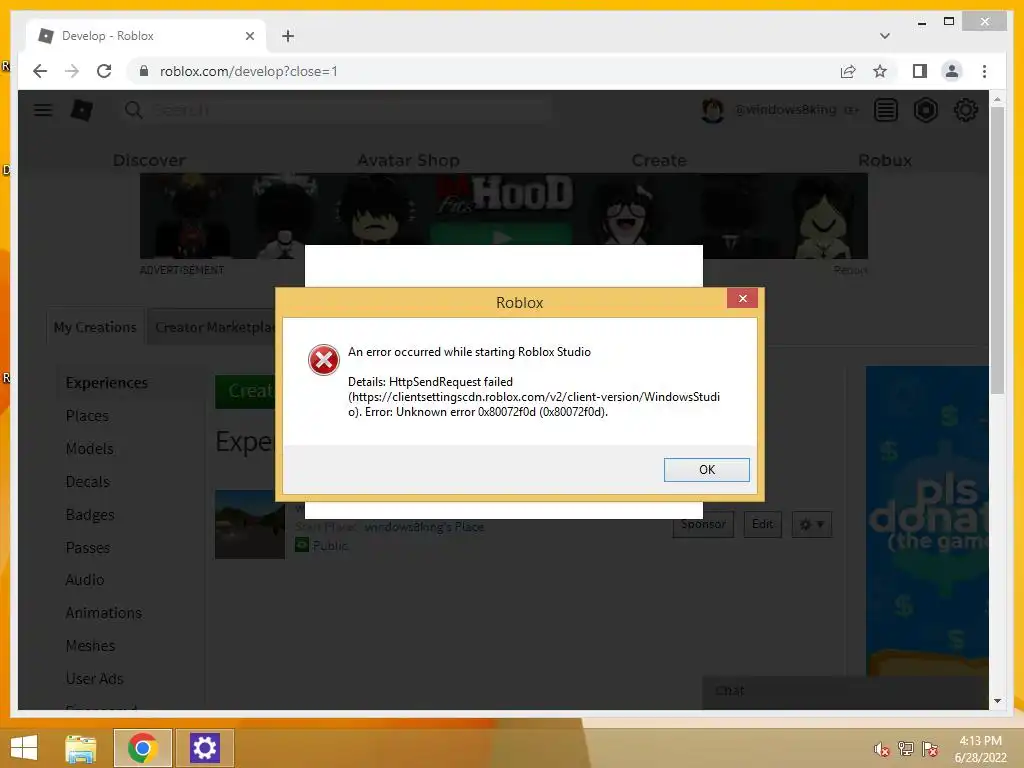The height and width of the screenshot is (768, 1024).
Task: Open the Roblox notifications list icon
Action: [x=886, y=110]
